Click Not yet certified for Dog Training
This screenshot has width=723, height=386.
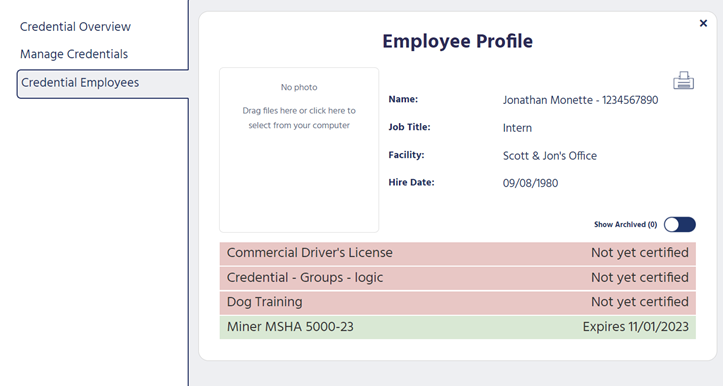[x=640, y=302]
